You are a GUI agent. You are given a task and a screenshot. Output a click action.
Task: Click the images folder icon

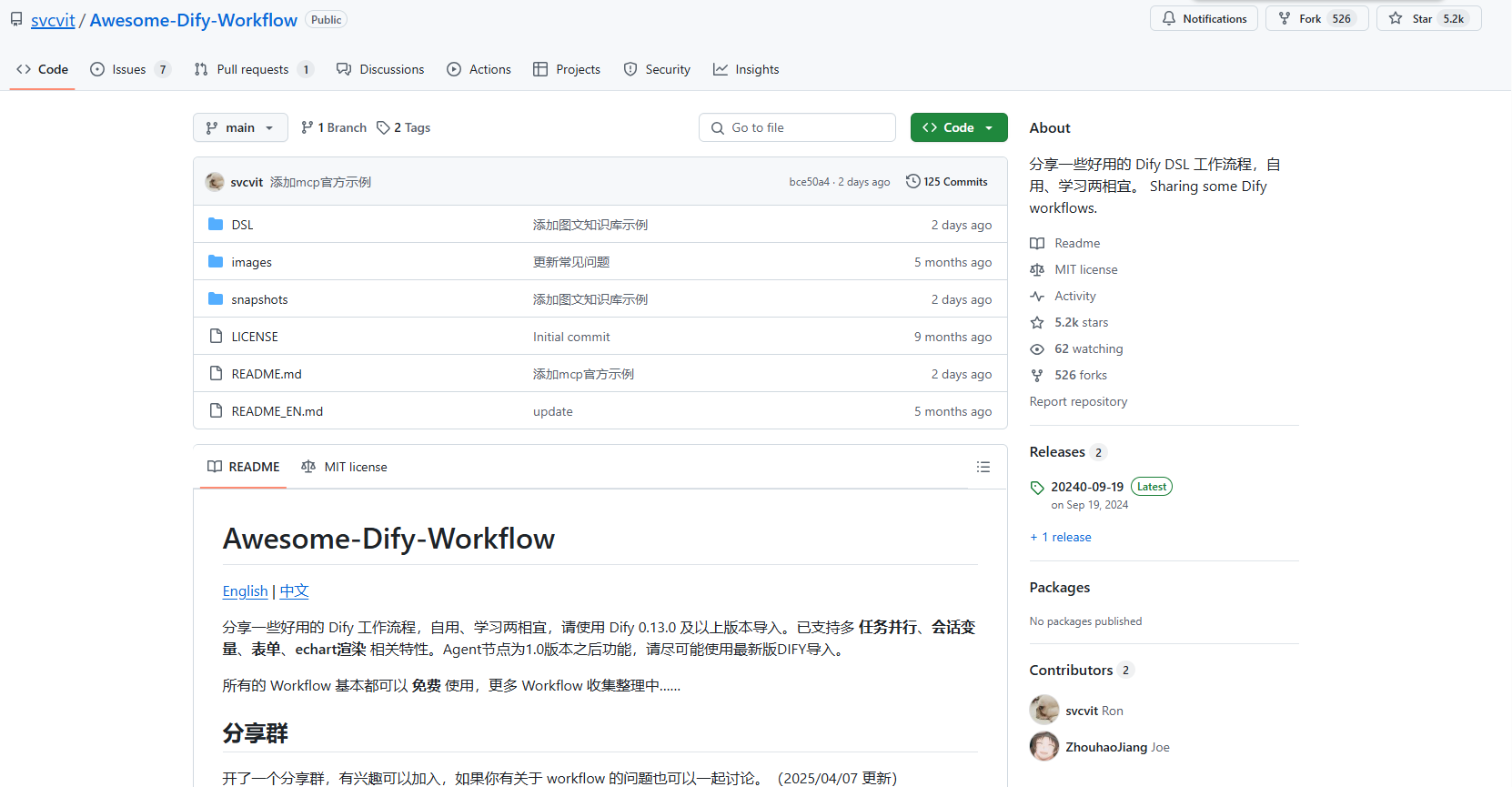coord(216,261)
